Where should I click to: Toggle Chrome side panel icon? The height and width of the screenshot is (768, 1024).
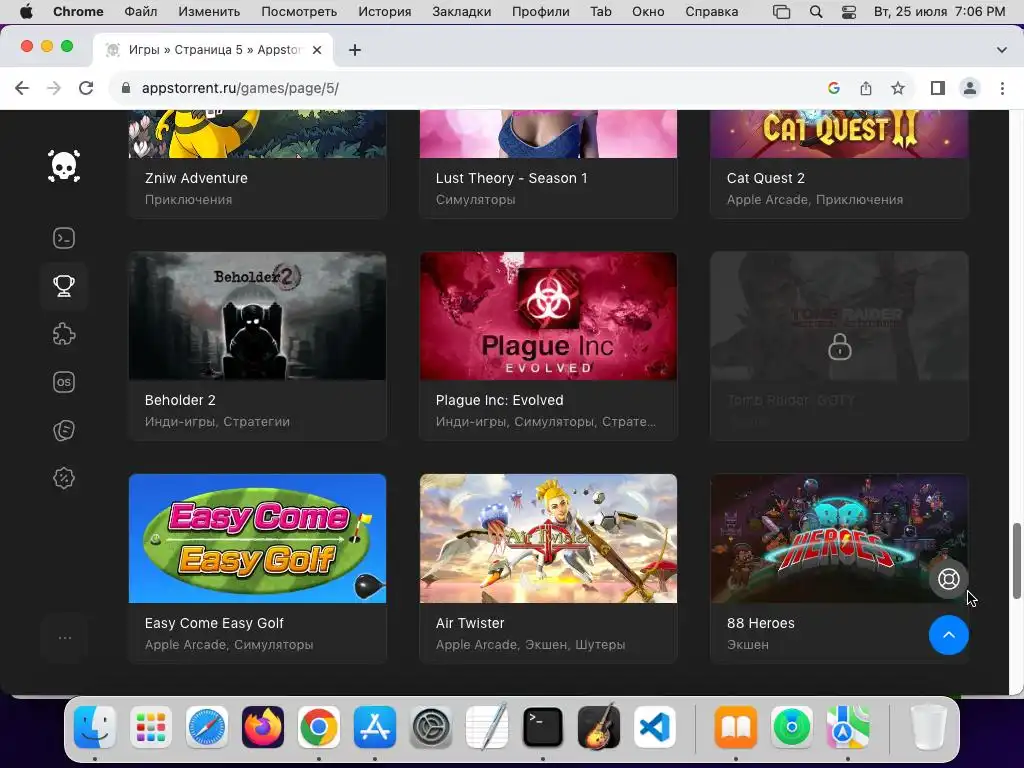938,88
